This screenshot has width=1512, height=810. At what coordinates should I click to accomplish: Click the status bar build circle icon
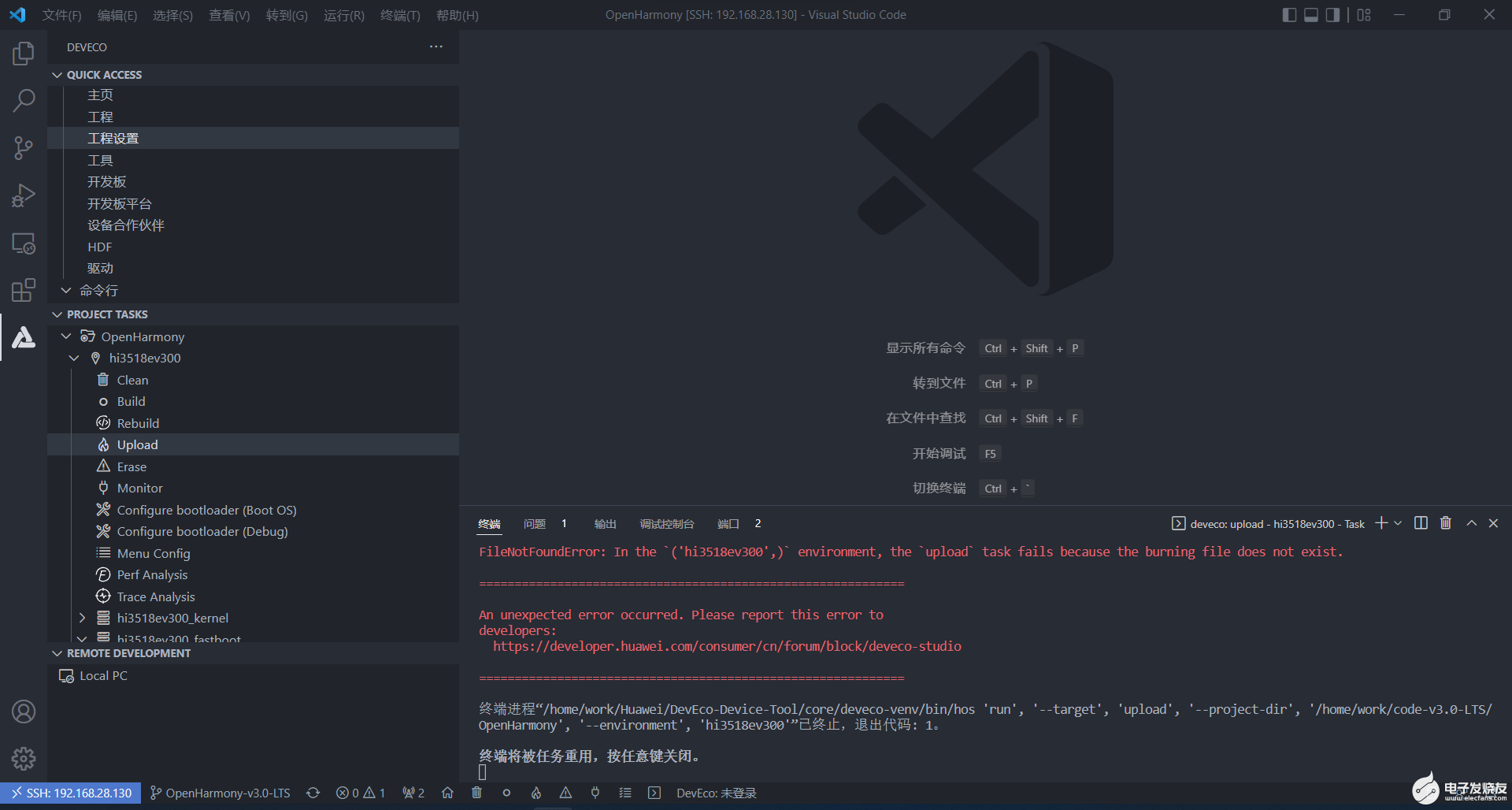[x=506, y=793]
